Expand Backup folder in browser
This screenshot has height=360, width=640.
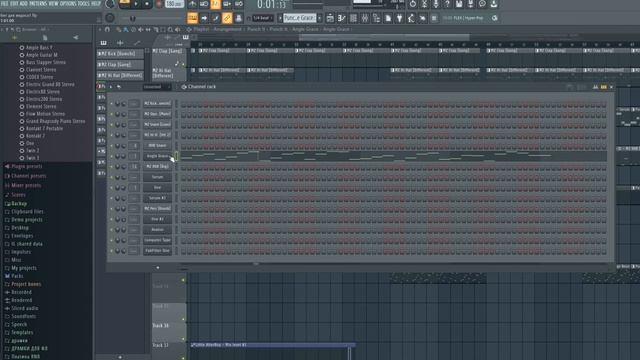pyautogui.click(x=19, y=203)
